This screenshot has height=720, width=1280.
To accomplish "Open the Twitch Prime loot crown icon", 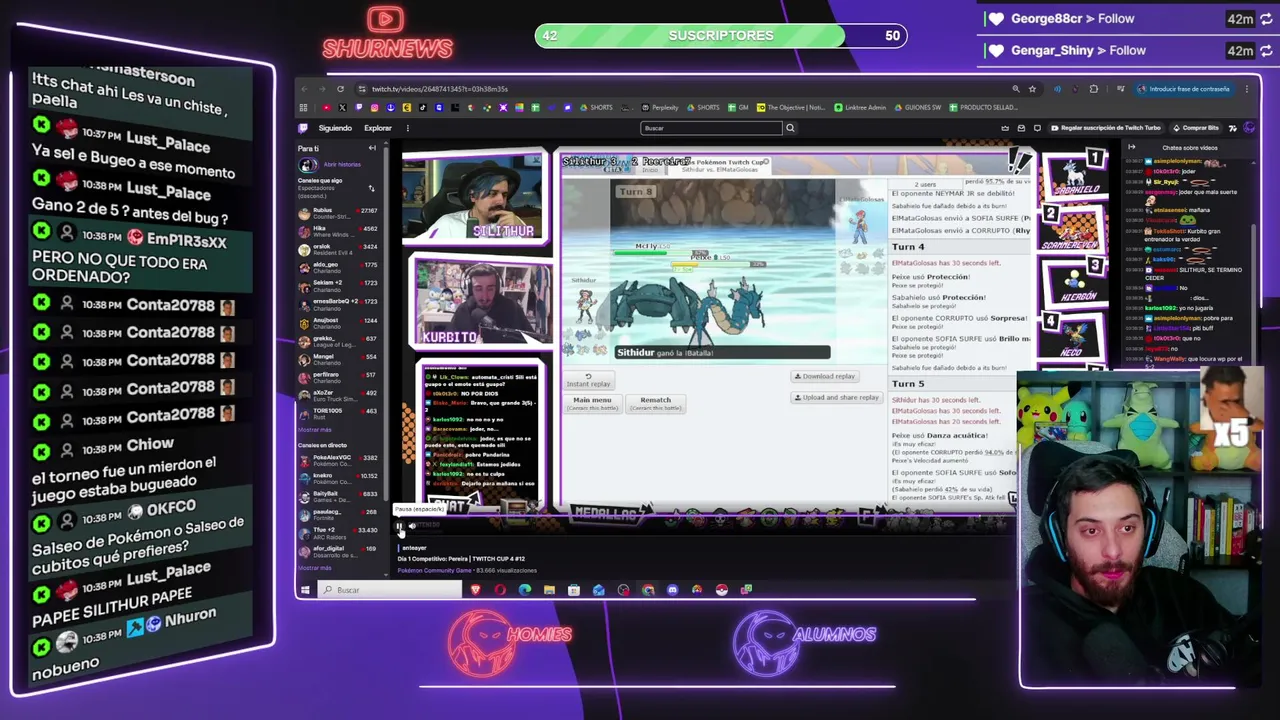I will (1005, 128).
